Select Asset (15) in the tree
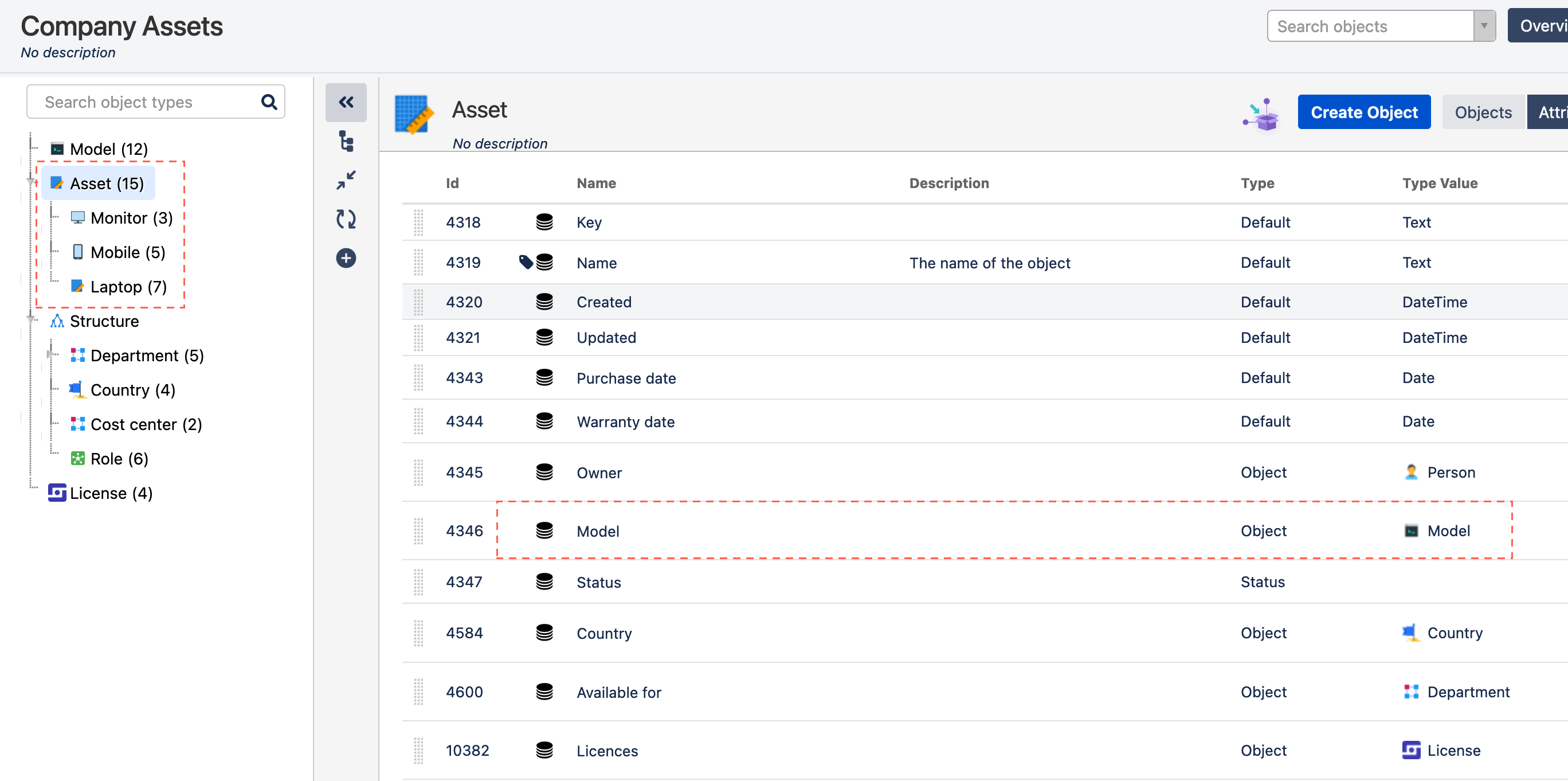Screen dimensions: 1568x781 (x=107, y=183)
